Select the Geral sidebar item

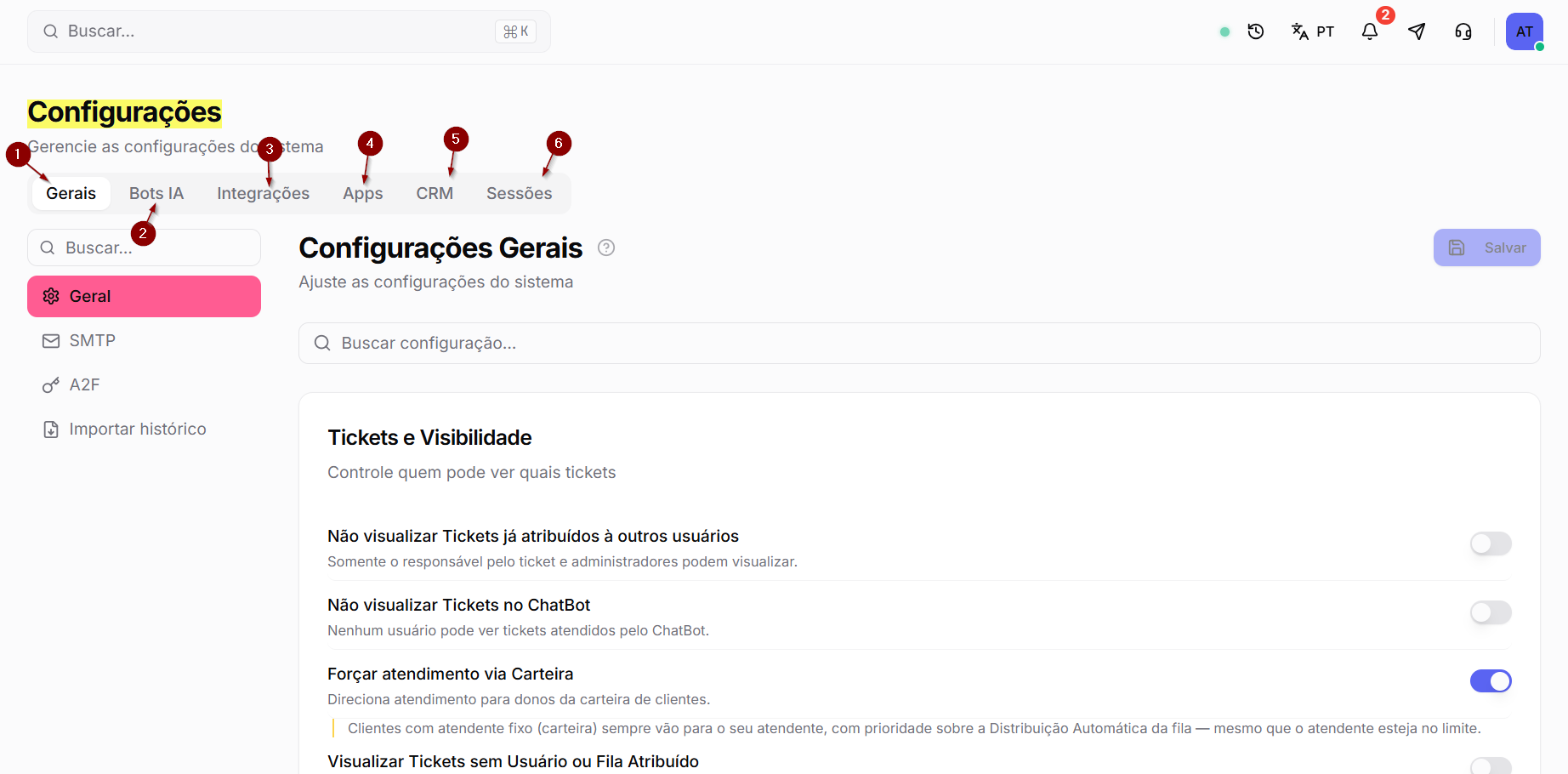pos(144,296)
